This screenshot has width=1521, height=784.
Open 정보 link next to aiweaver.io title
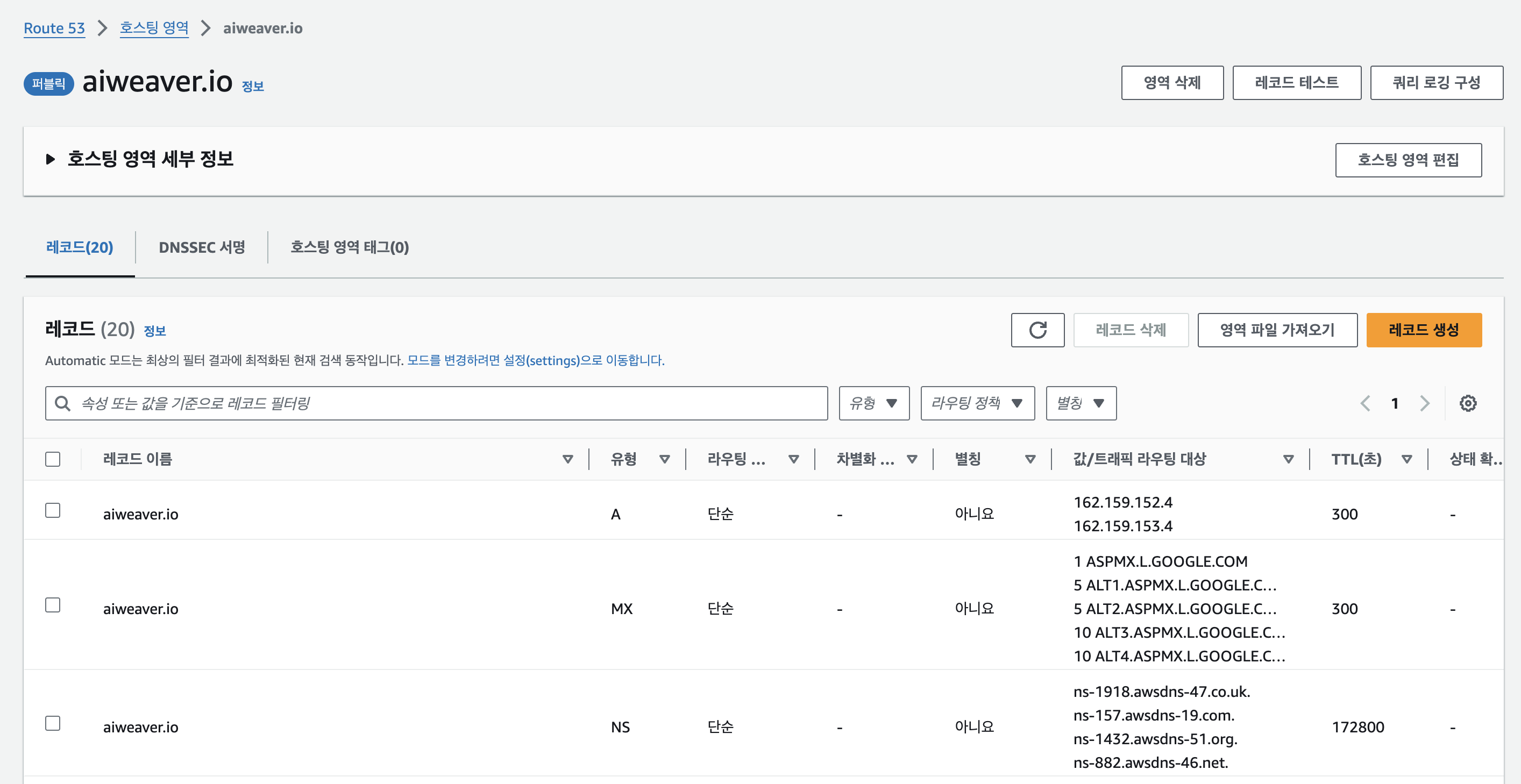click(253, 86)
